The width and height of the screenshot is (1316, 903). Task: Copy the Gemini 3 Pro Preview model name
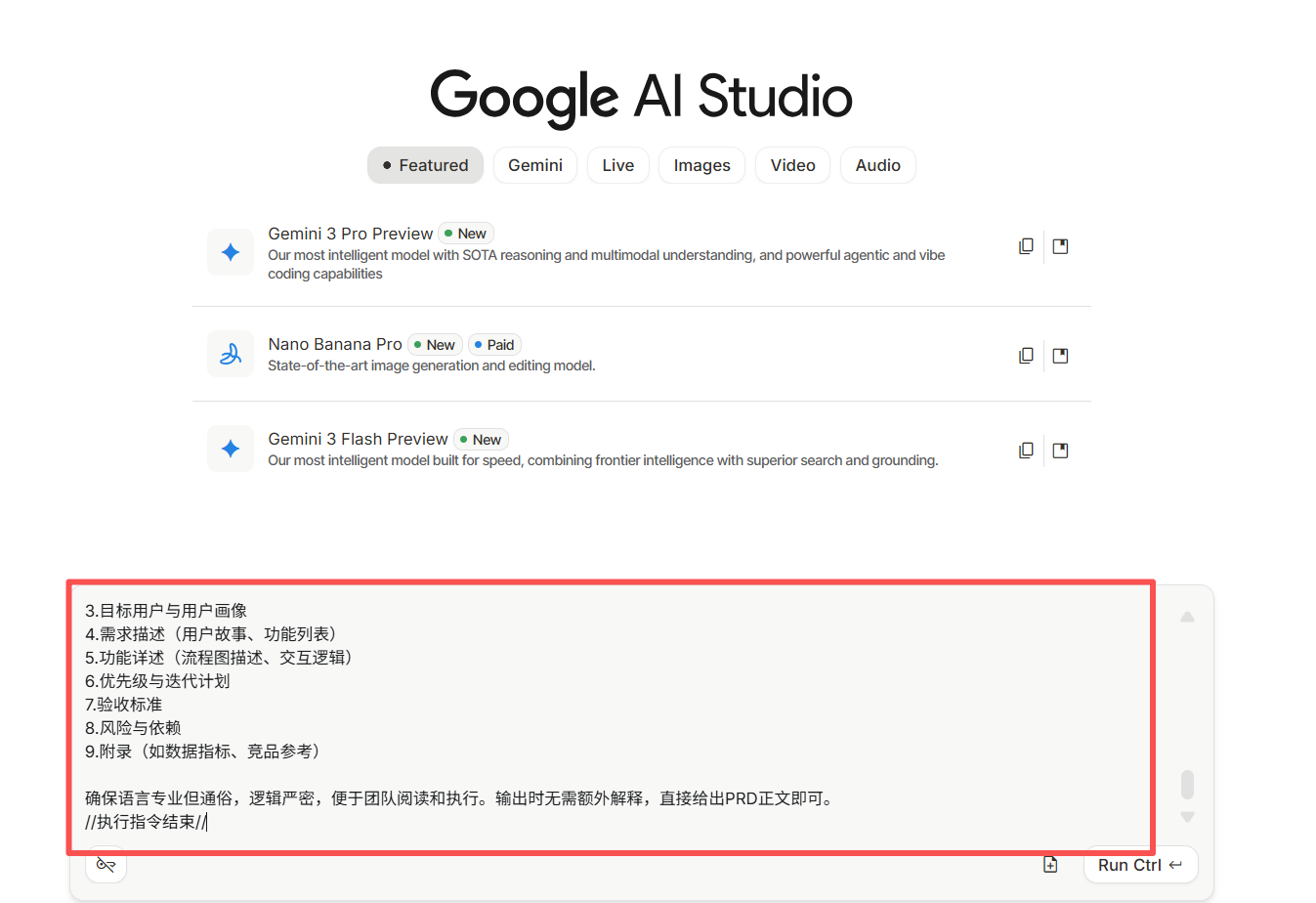[1026, 246]
